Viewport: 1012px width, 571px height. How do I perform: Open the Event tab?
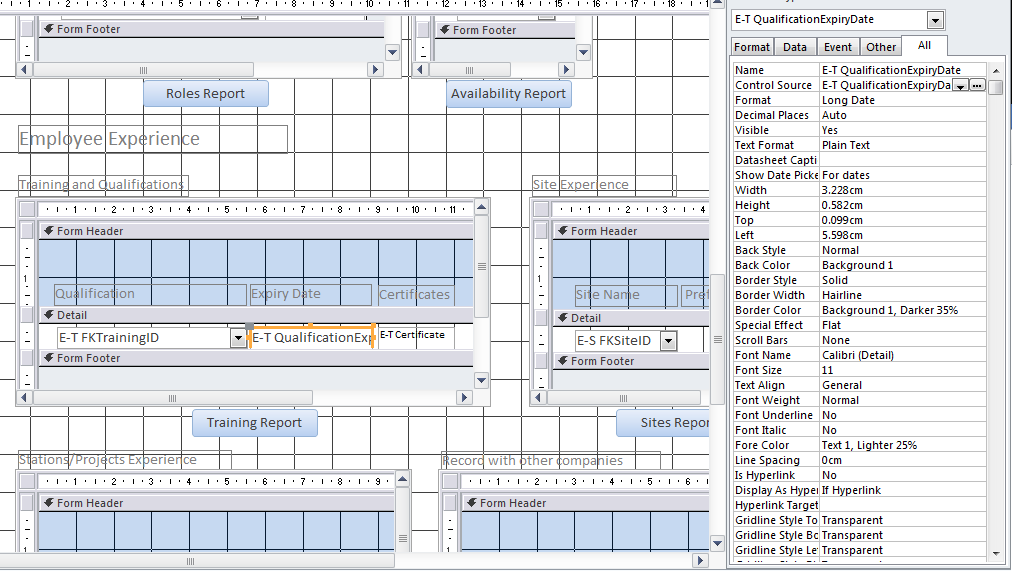838,47
